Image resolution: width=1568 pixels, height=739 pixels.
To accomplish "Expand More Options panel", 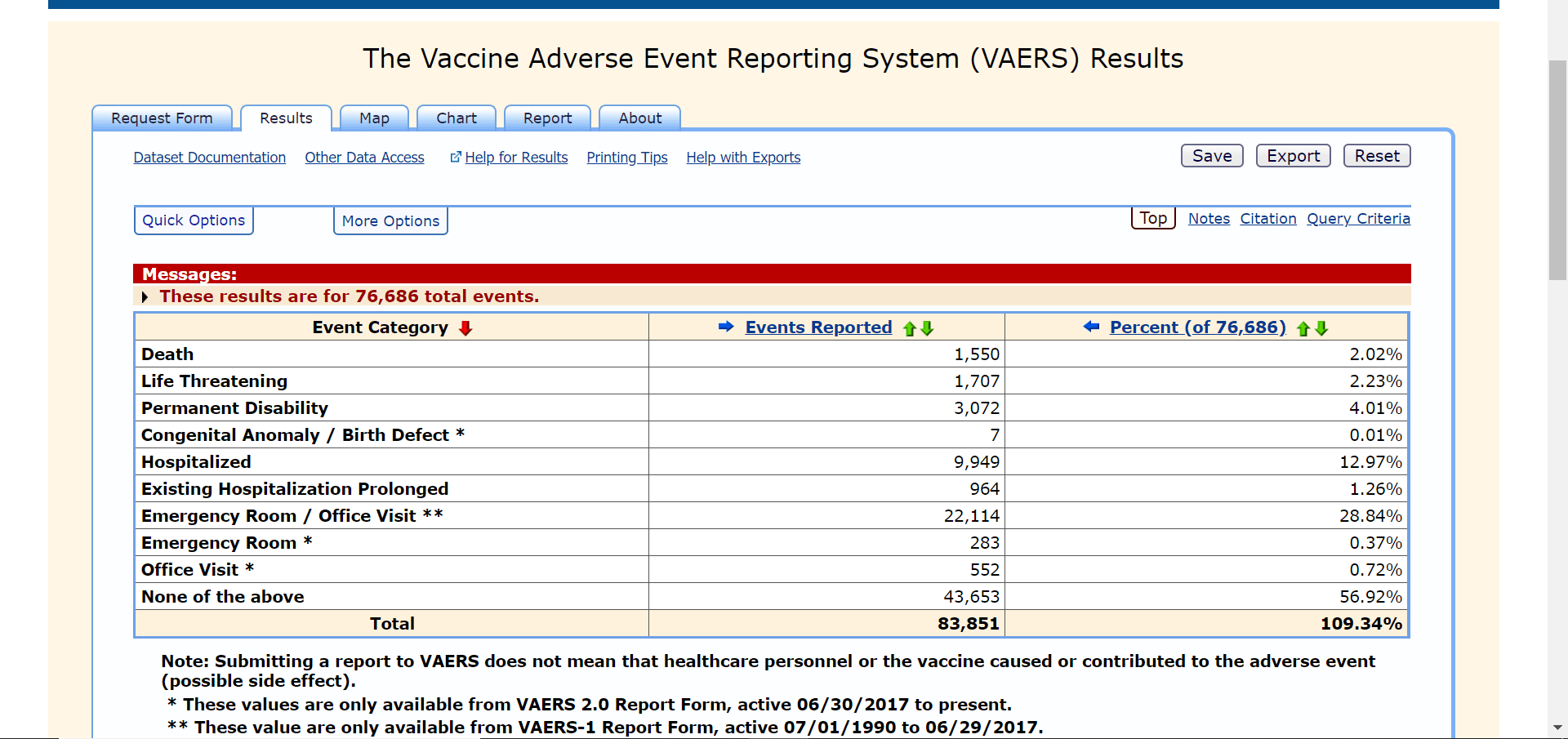I will [x=390, y=221].
